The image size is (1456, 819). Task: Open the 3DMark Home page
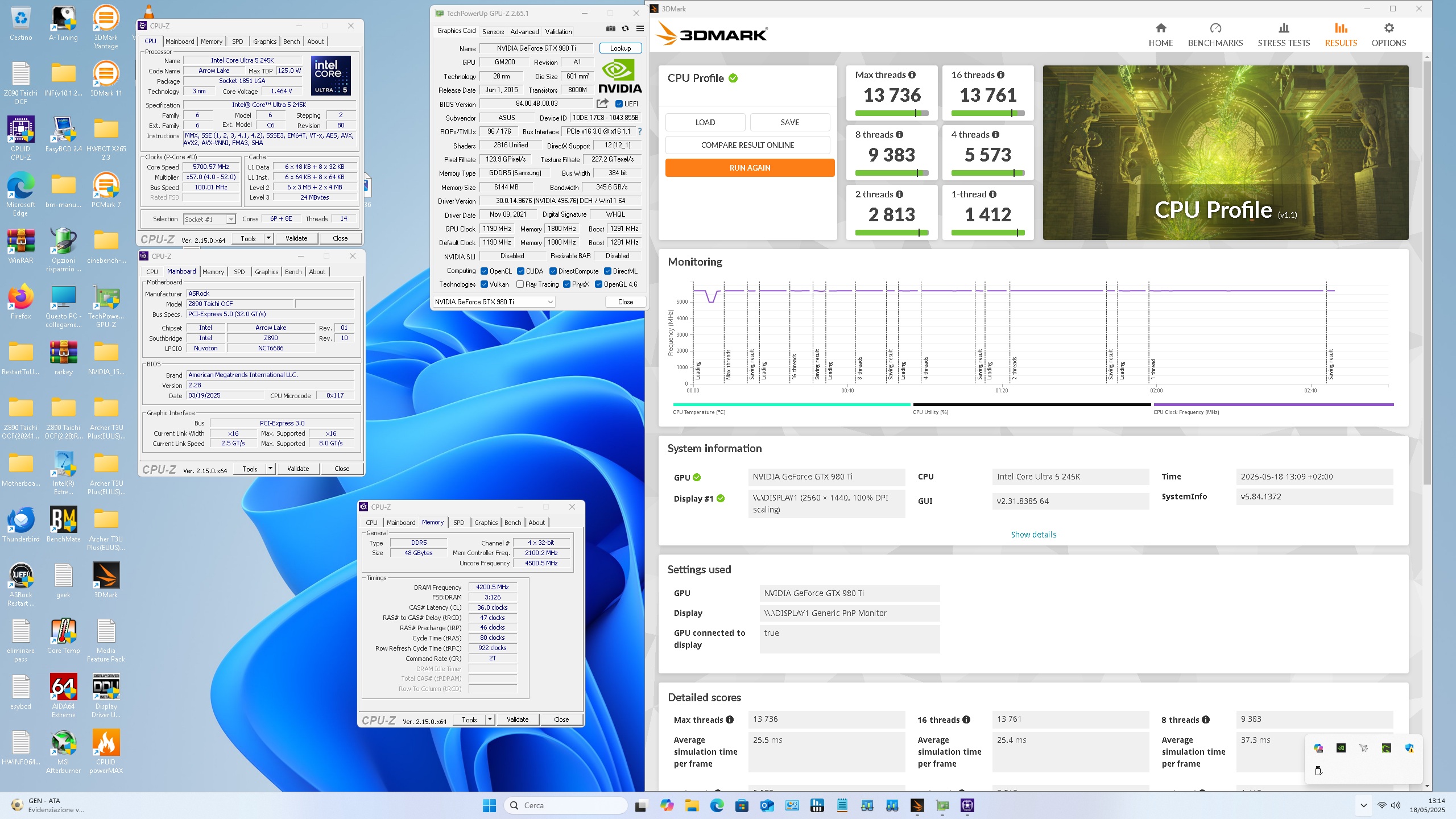[x=1160, y=35]
